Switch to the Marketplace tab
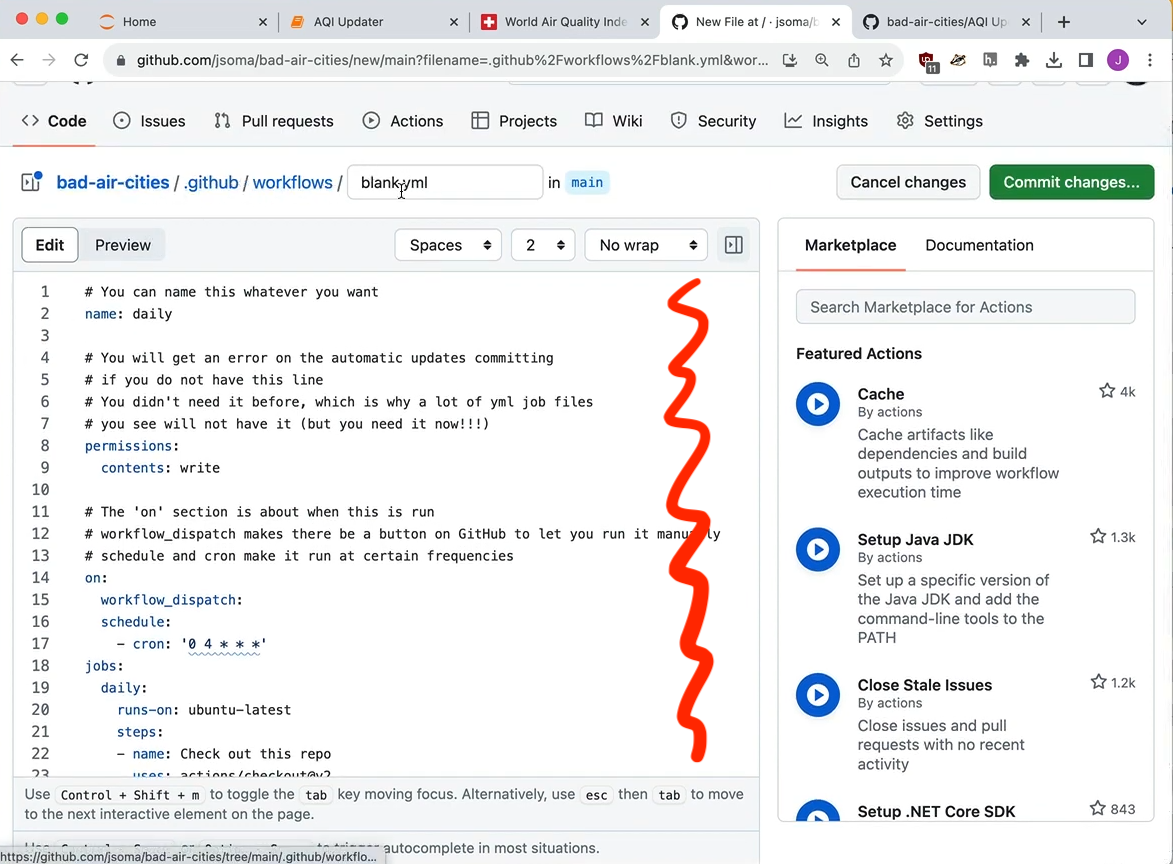This screenshot has width=1173, height=864. pos(851,245)
